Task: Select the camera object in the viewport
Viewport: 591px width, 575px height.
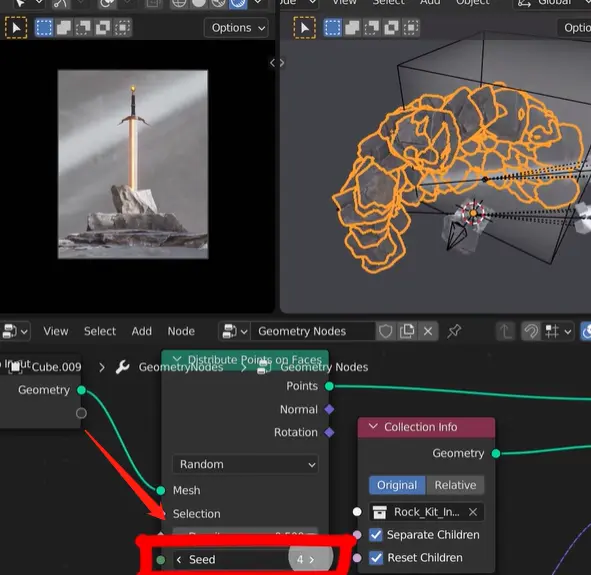Action: 457,236
